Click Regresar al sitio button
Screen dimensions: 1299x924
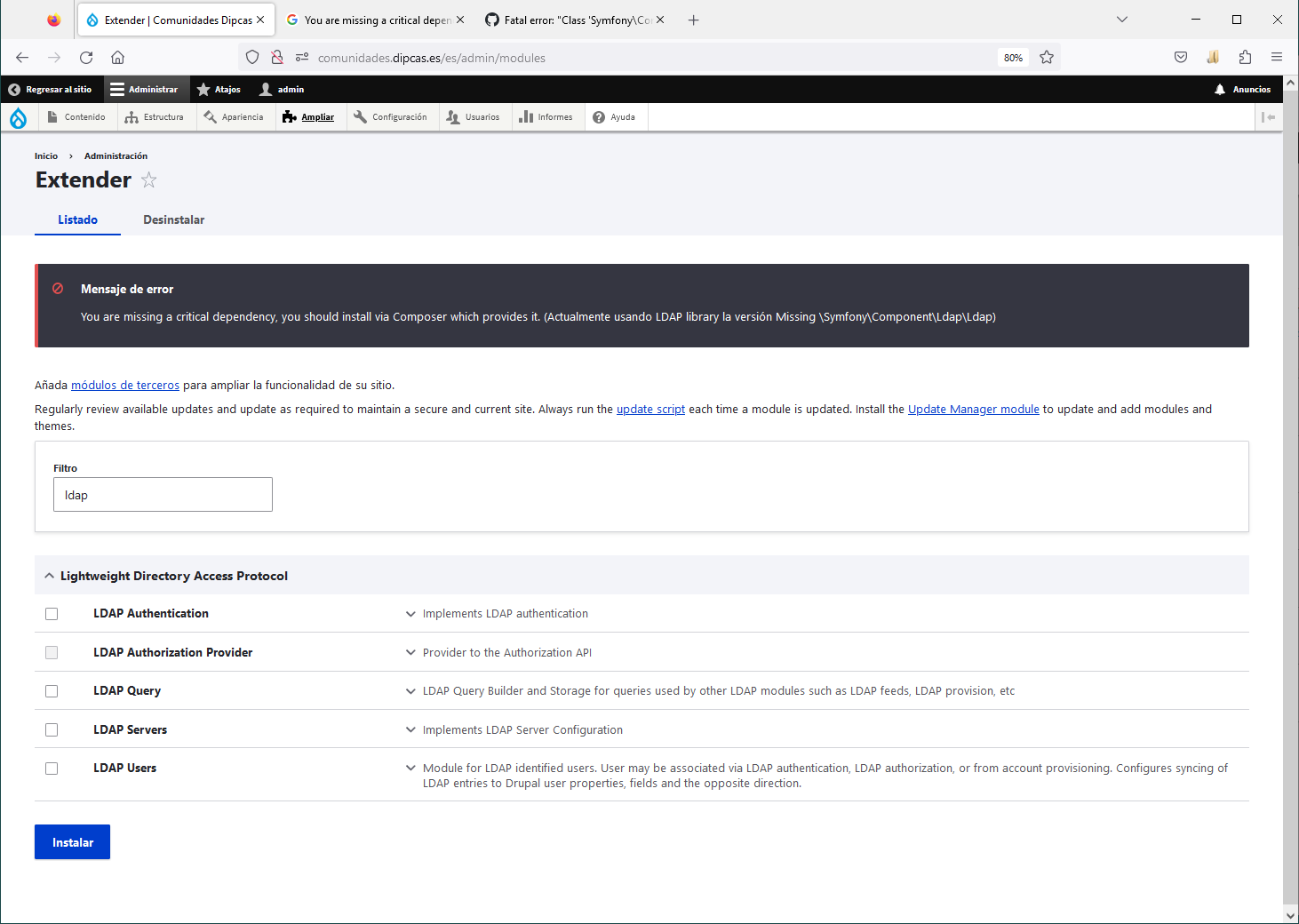pos(51,90)
